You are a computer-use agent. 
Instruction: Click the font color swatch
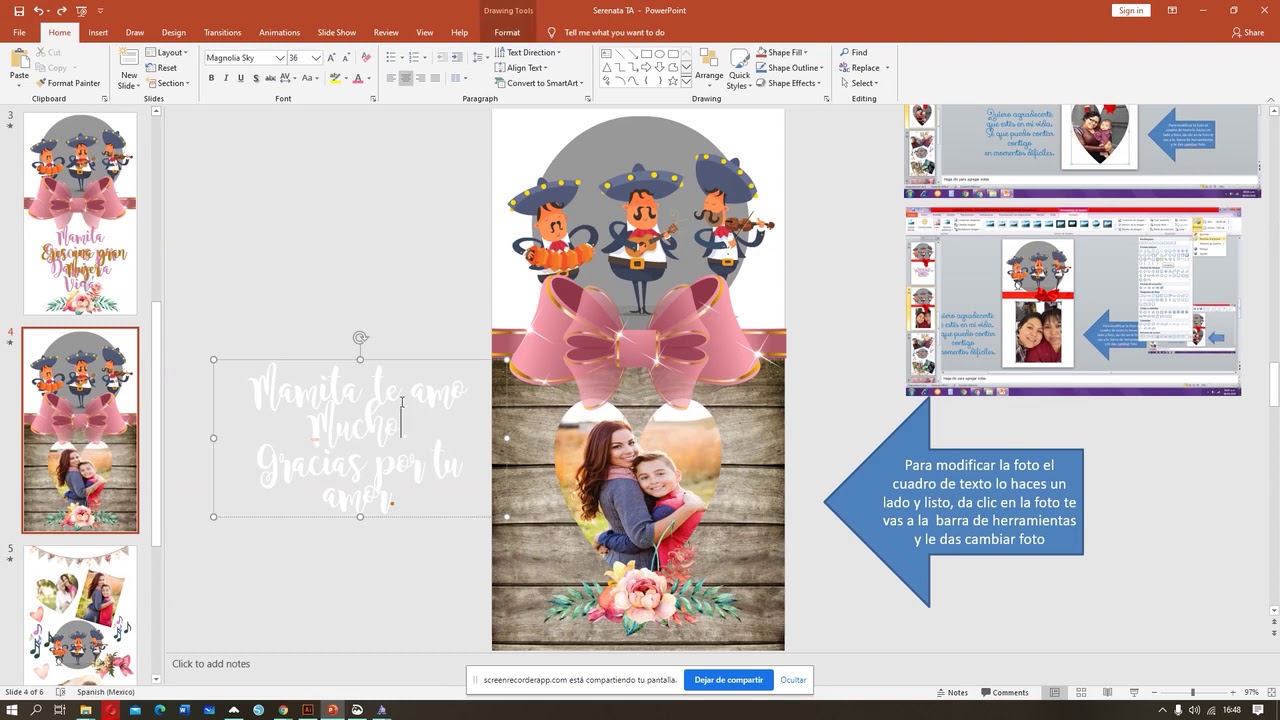358,78
